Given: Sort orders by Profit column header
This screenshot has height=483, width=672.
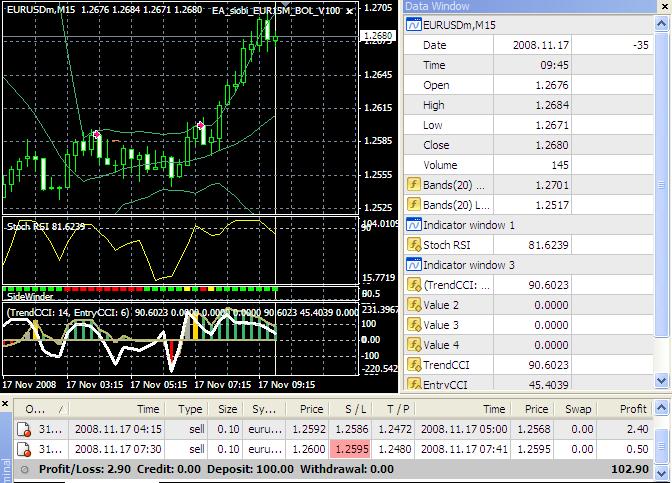Looking at the screenshot, I should [x=625, y=409].
